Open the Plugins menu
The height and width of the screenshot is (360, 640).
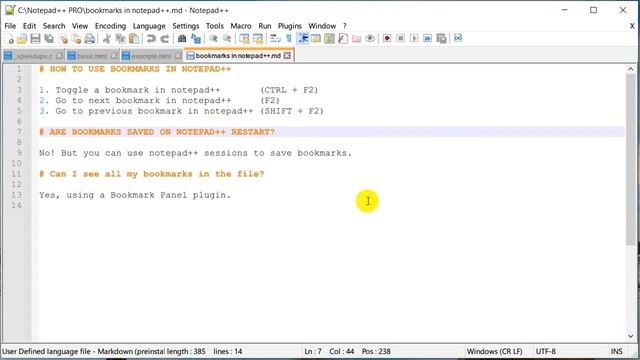point(290,26)
